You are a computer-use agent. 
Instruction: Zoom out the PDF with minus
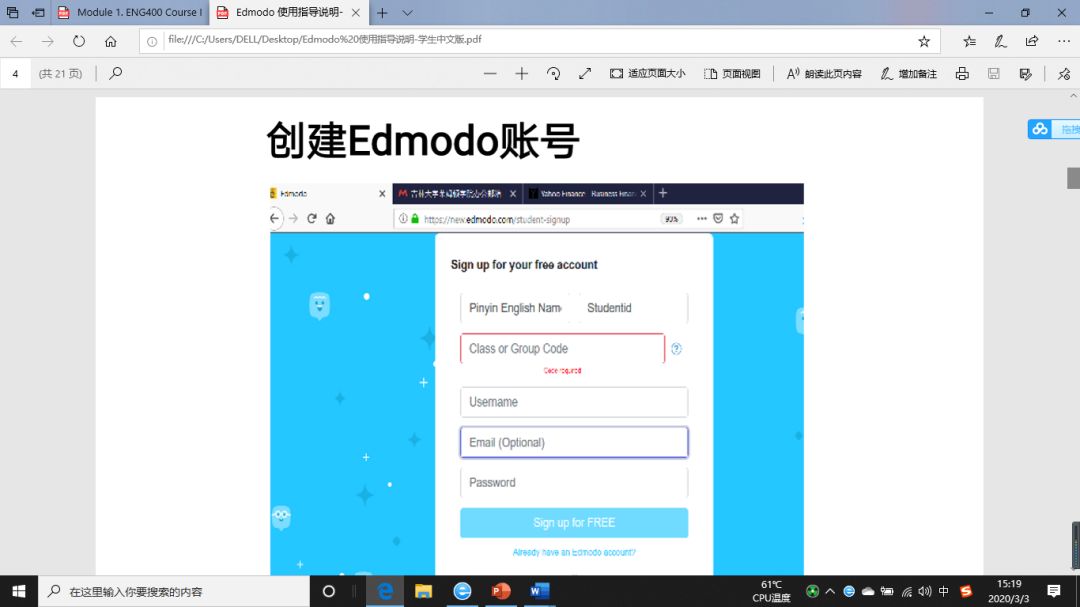(490, 74)
